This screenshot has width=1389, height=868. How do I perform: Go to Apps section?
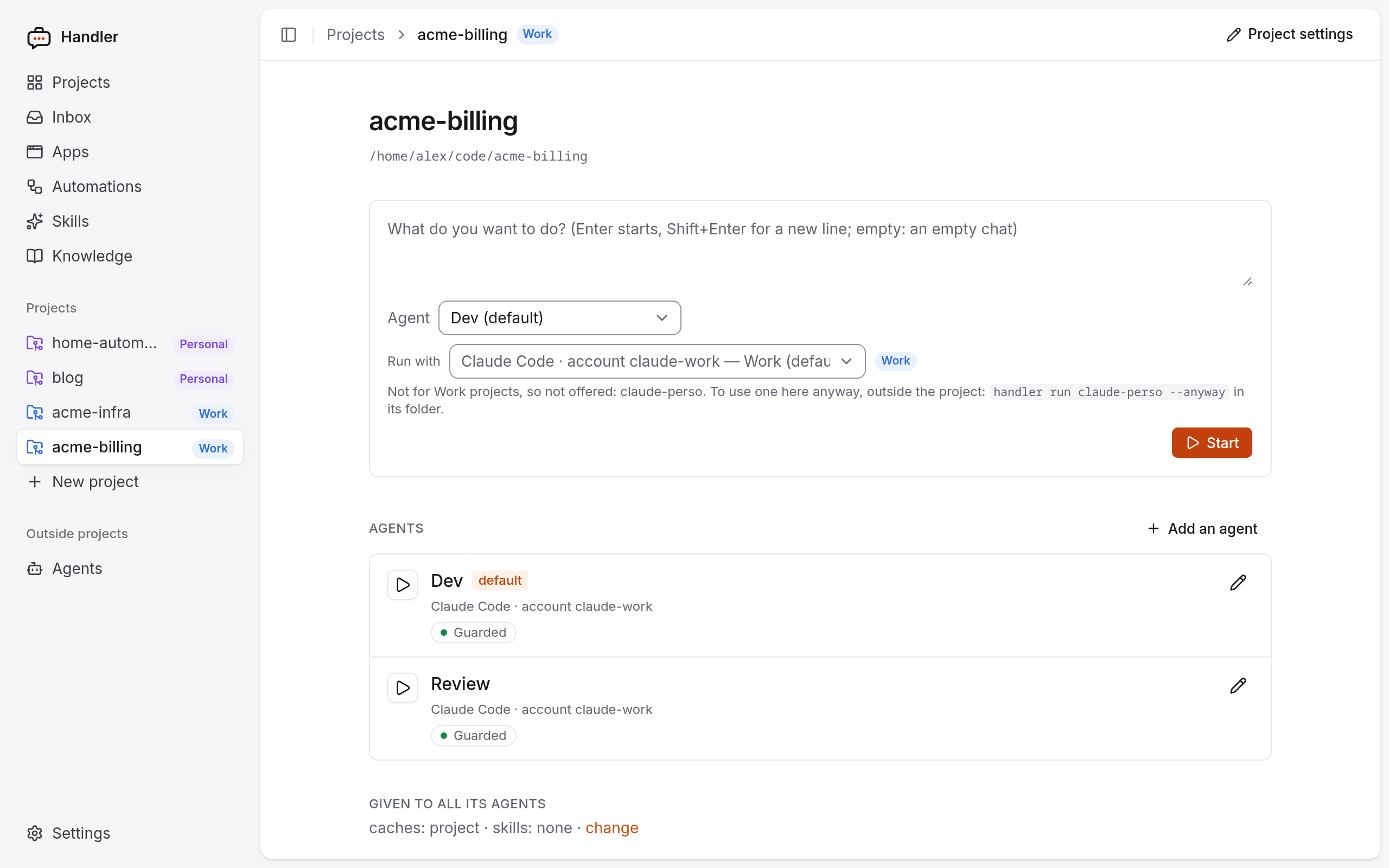(x=130, y=152)
